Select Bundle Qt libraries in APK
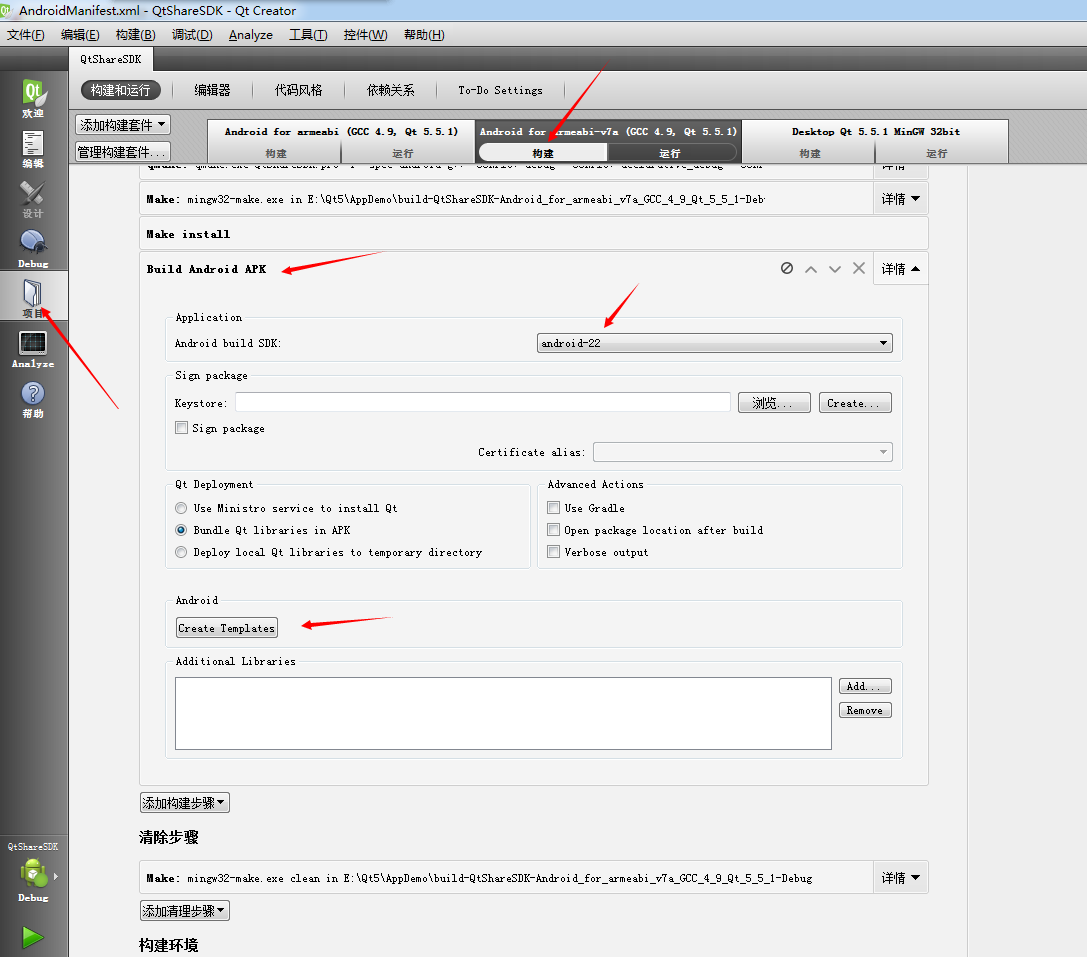 pyautogui.click(x=181, y=530)
